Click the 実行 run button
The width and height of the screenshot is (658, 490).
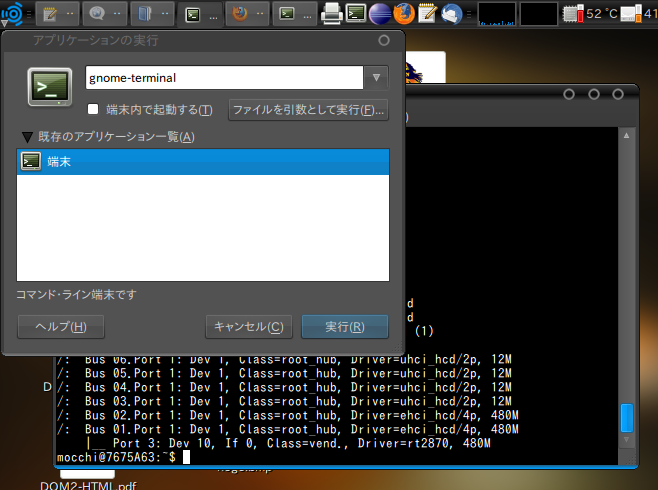click(345, 327)
